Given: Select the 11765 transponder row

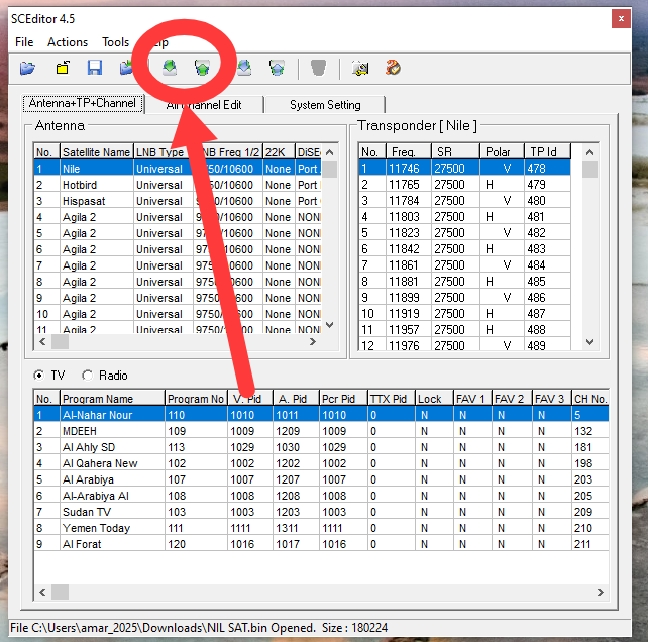Looking at the screenshot, I should [x=404, y=185].
